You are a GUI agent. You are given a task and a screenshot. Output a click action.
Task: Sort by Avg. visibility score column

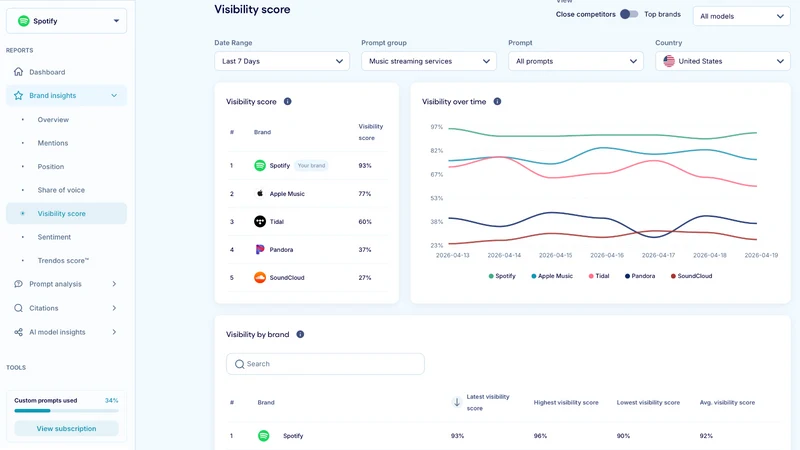pyautogui.click(x=727, y=403)
